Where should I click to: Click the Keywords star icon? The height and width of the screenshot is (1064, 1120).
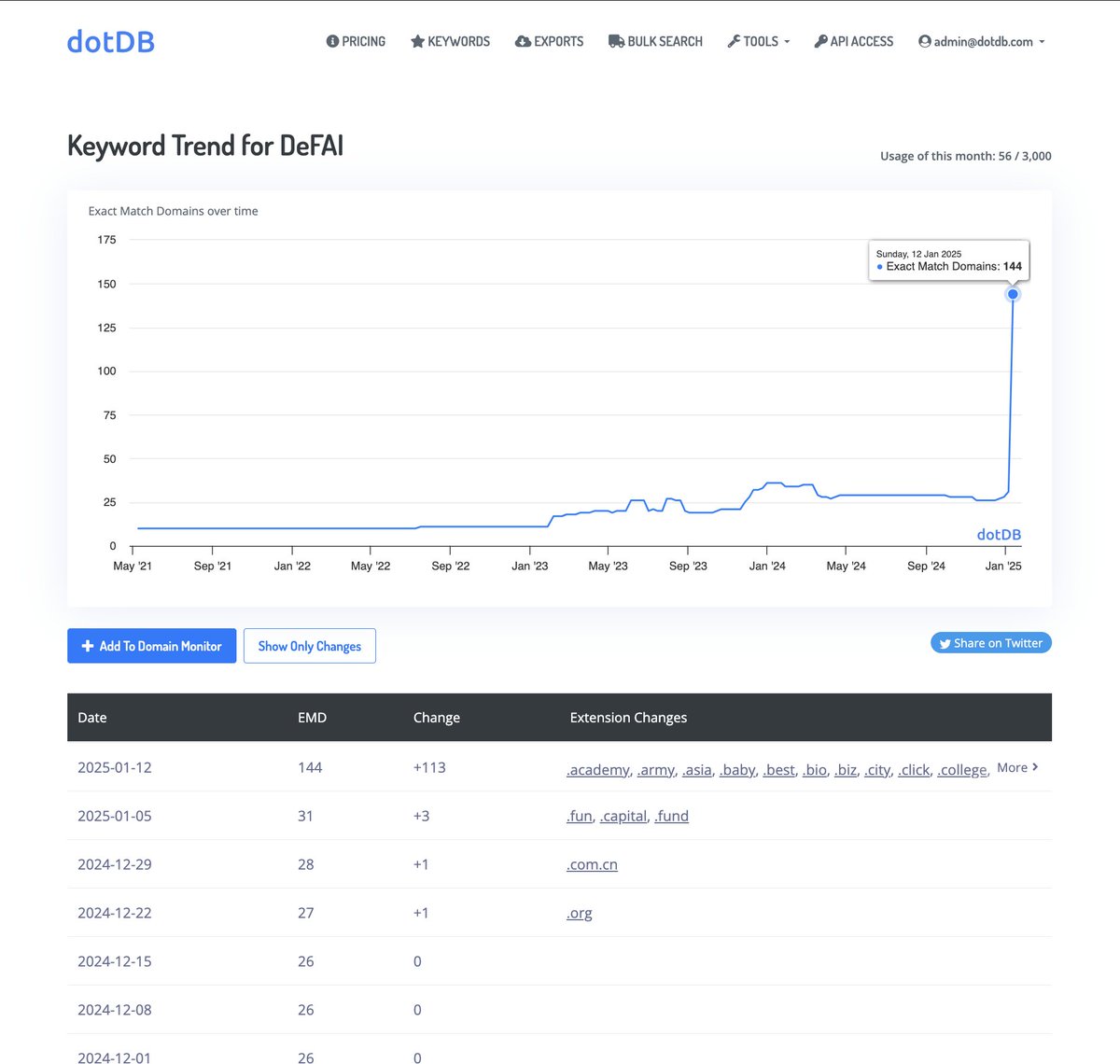(417, 41)
